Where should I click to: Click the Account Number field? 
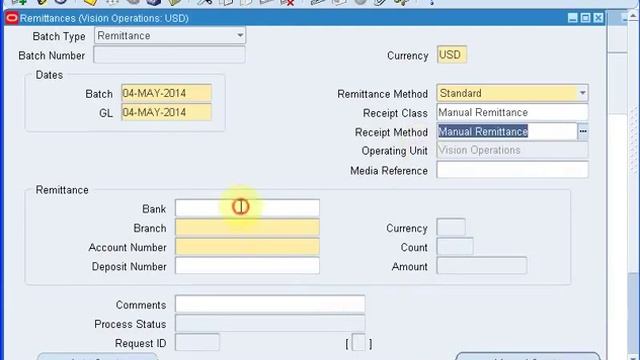click(x=247, y=247)
